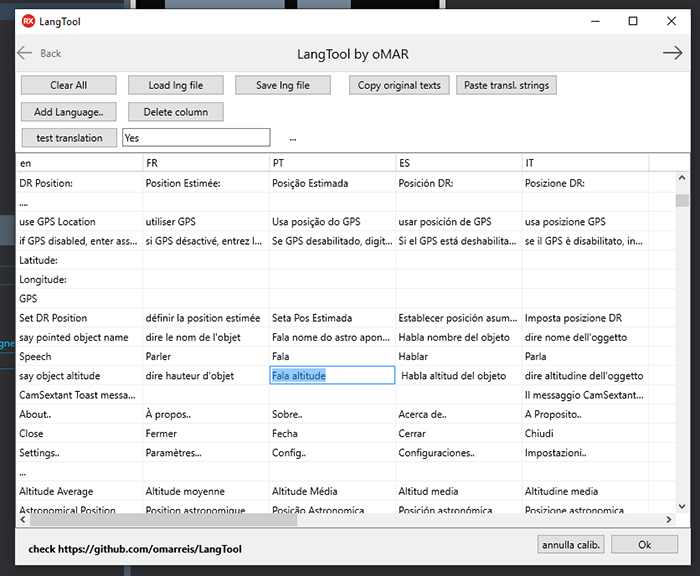
Task: Click the vertical scrollbar thumb
Action: 682,200
